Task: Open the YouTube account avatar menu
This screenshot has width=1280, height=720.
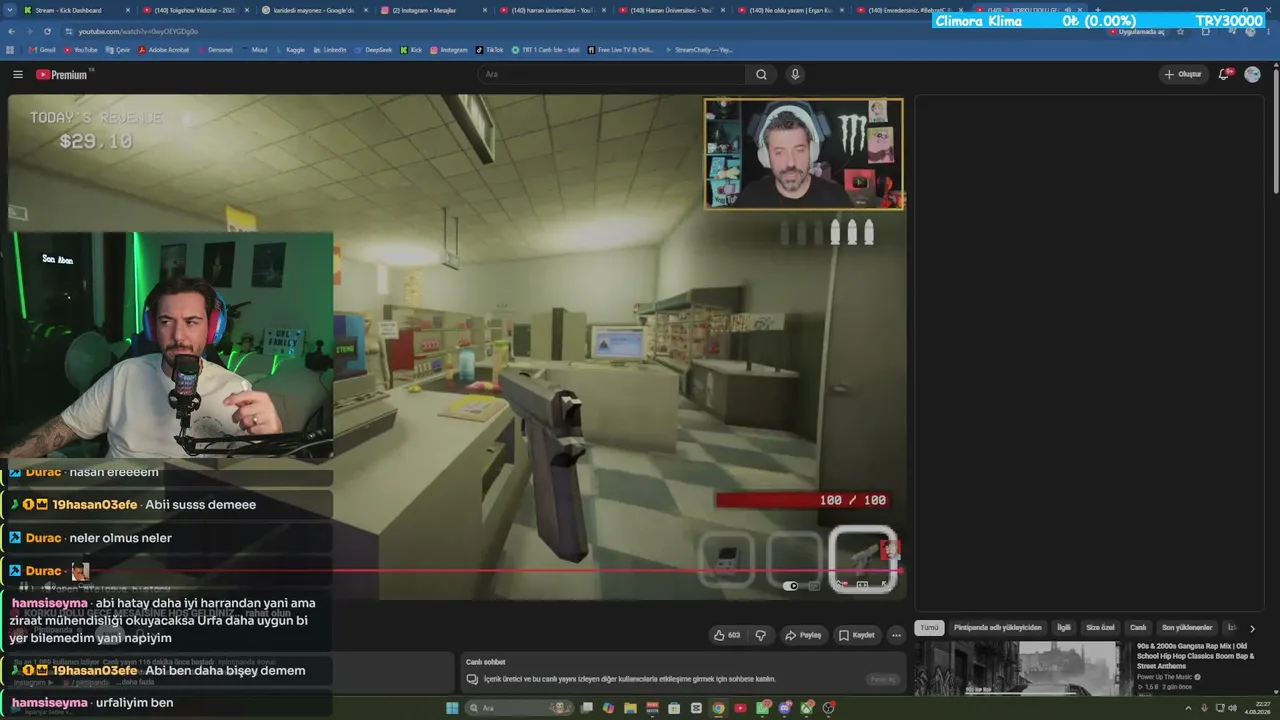Action: 1252,74
